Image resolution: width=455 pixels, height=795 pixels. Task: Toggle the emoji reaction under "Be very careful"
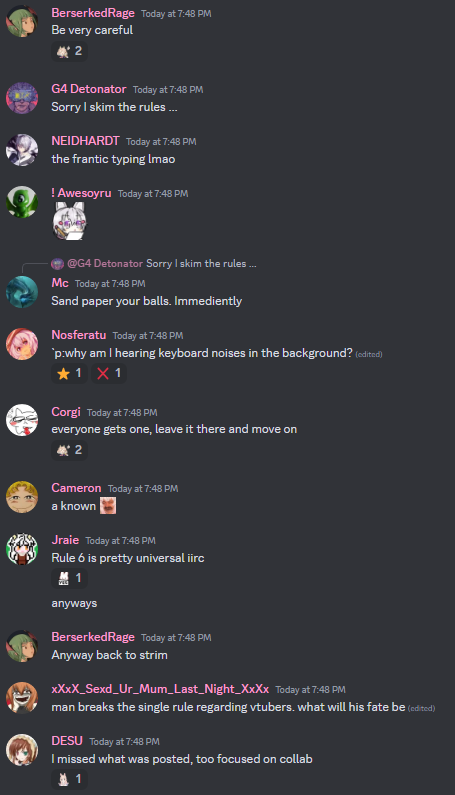pyautogui.click(x=69, y=51)
